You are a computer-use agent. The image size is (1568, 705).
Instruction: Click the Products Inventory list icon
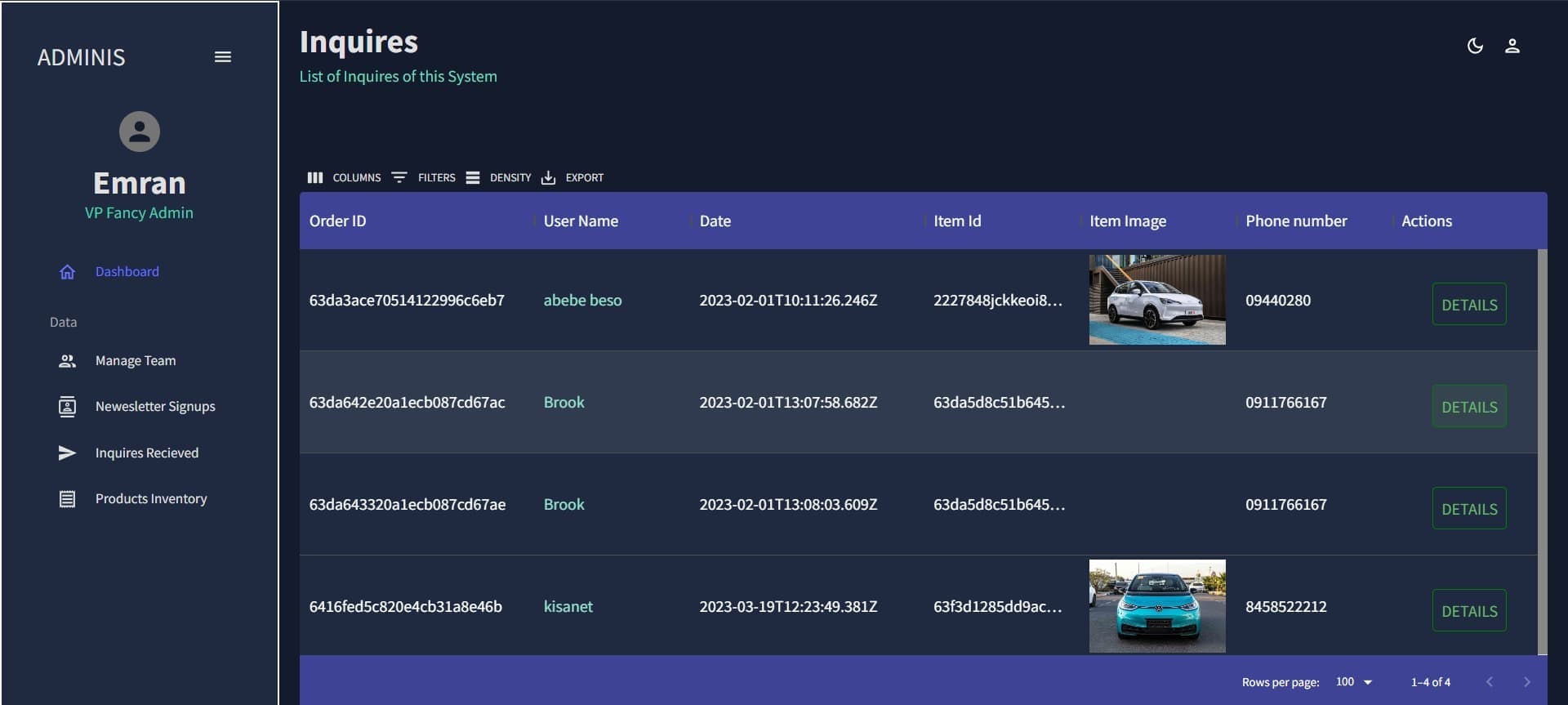coord(67,499)
